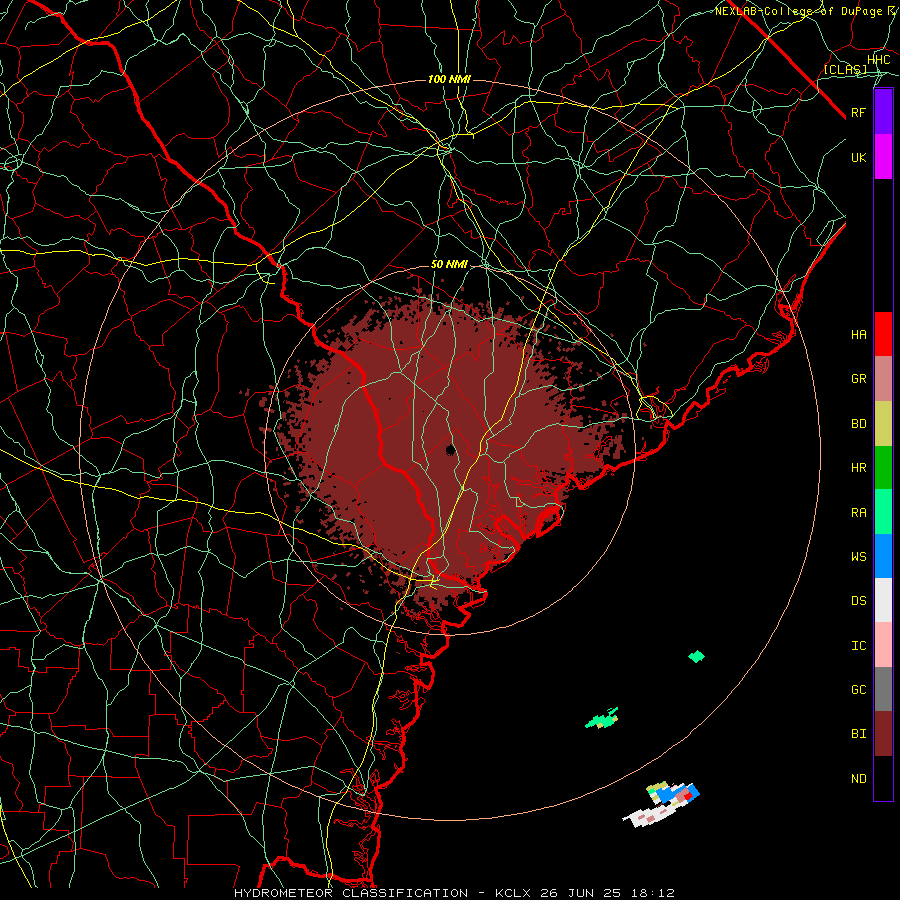Click the GC gray legend swatch
The image size is (900, 900).
tap(883, 689)
